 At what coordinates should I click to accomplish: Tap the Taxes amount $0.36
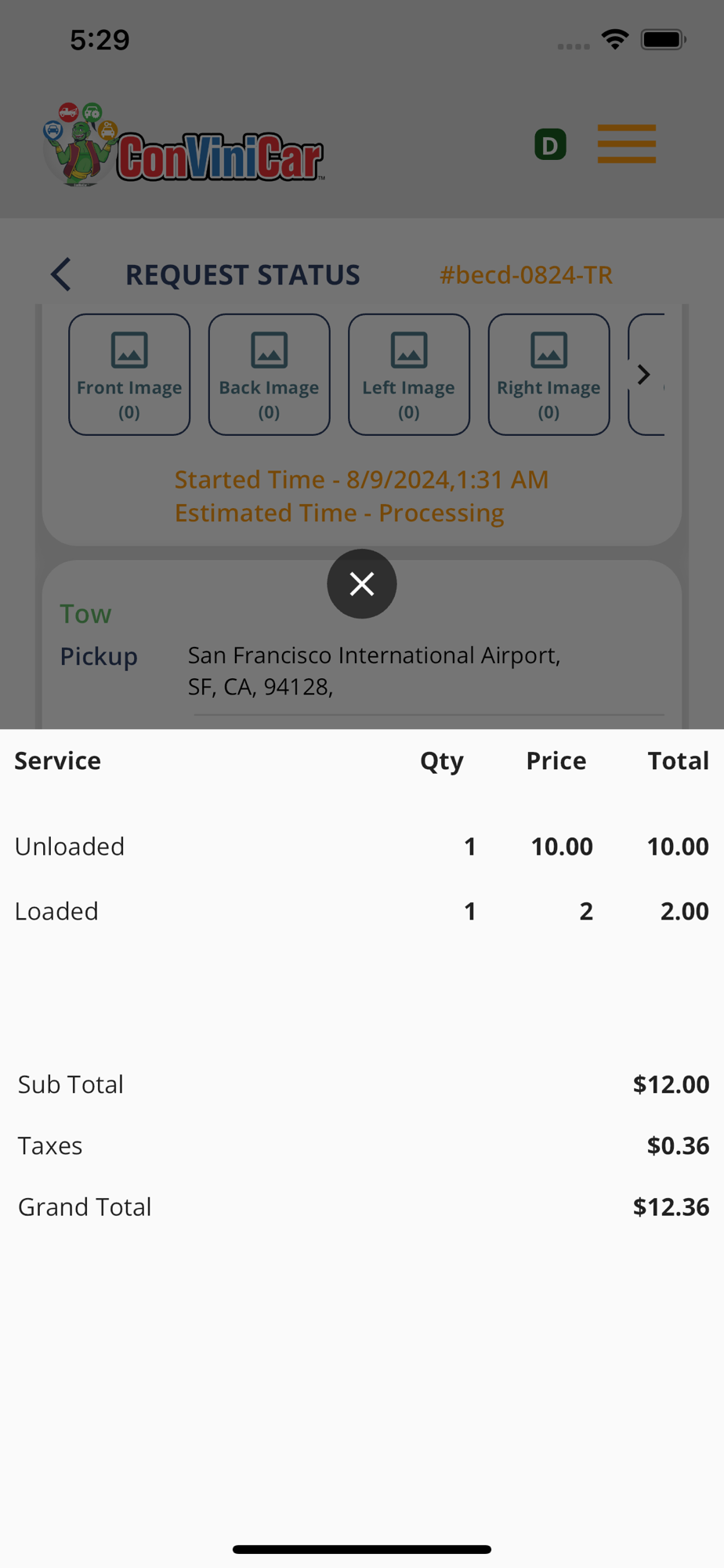pyautogui.click(x=678, y=1145)
